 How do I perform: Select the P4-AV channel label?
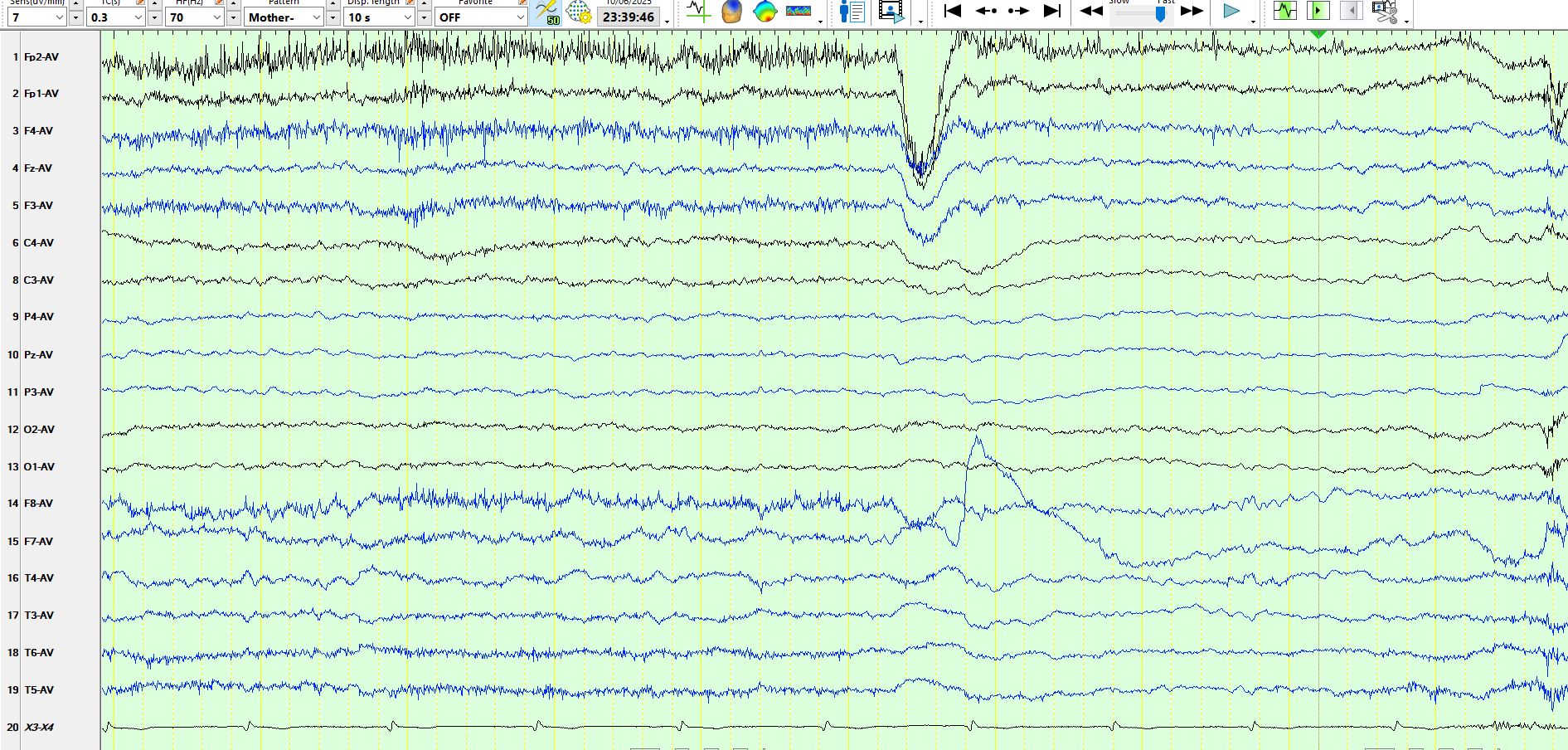click(39, 317)
